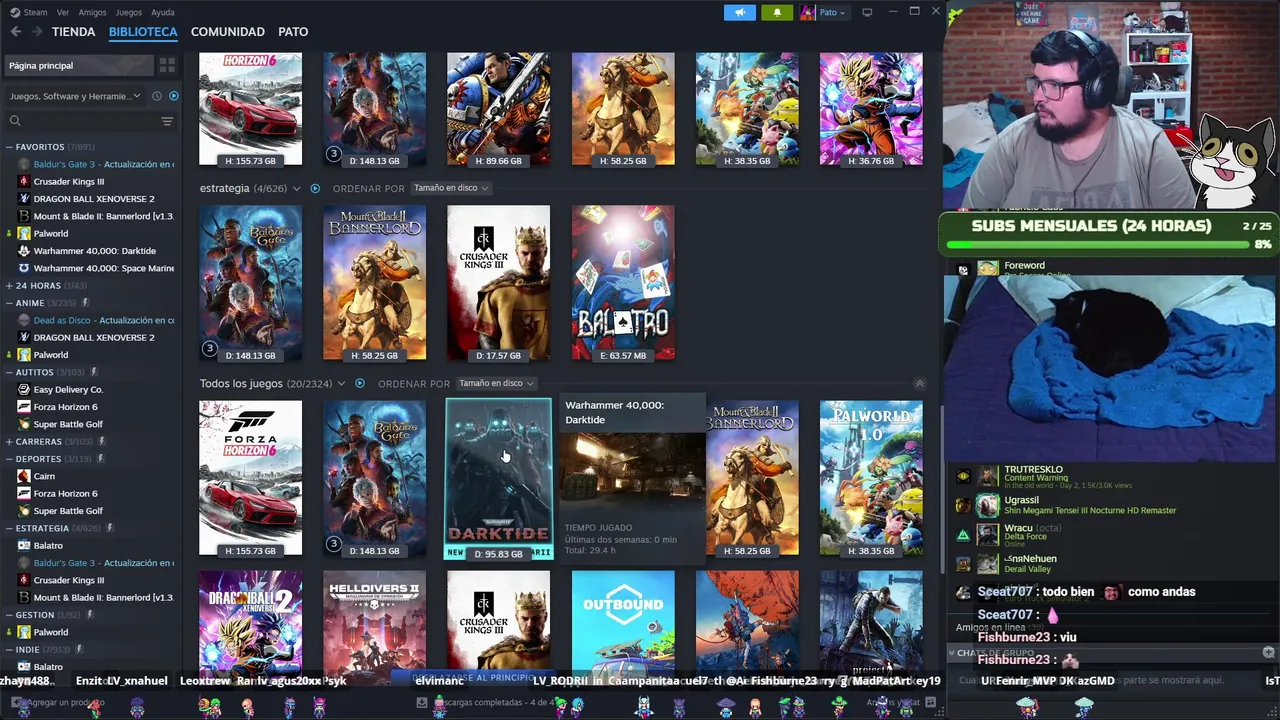Click the Easy Delivery Co. sidebar icon
The width and height of the screenshot is (1280, 720).
click(24, 389)
